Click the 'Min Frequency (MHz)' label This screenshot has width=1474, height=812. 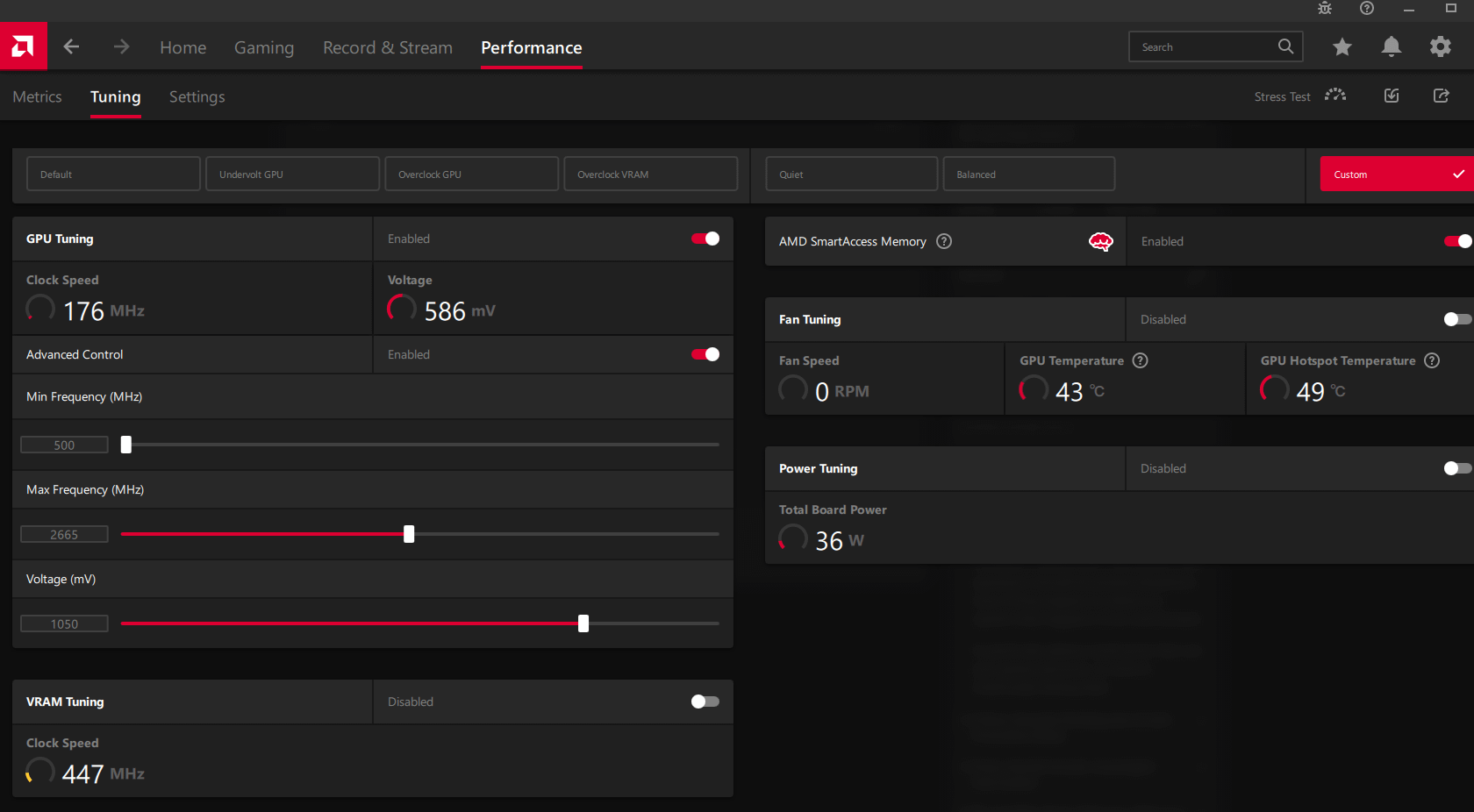[84, 396]
